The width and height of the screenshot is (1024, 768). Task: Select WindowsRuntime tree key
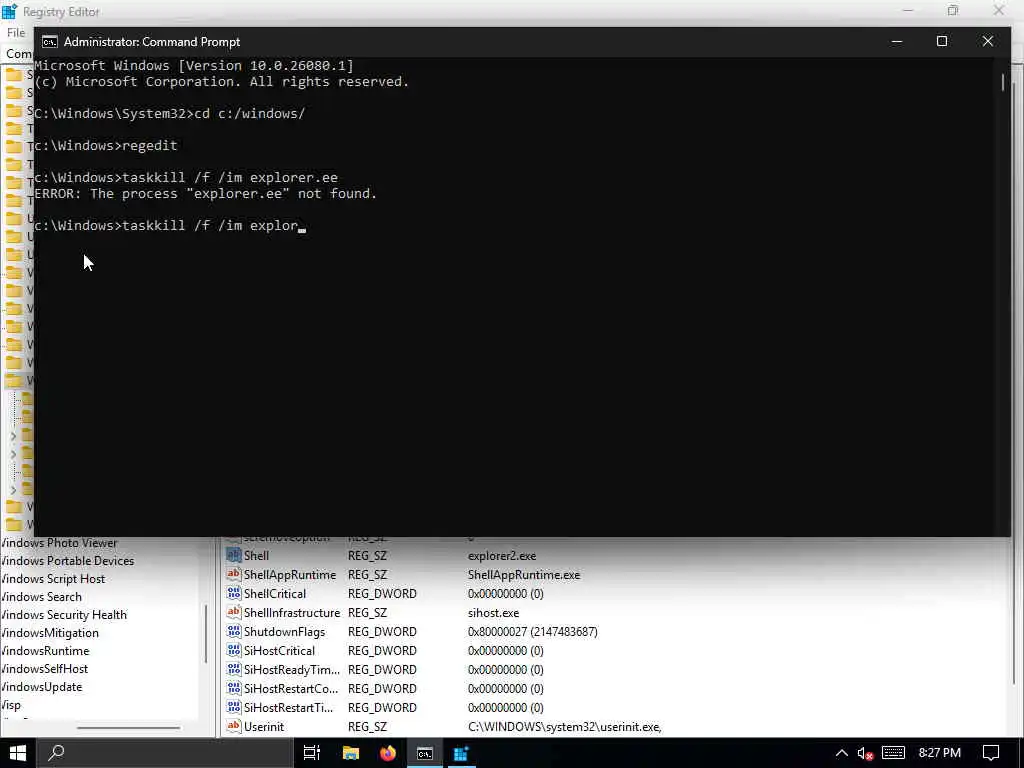click(45, 650)
